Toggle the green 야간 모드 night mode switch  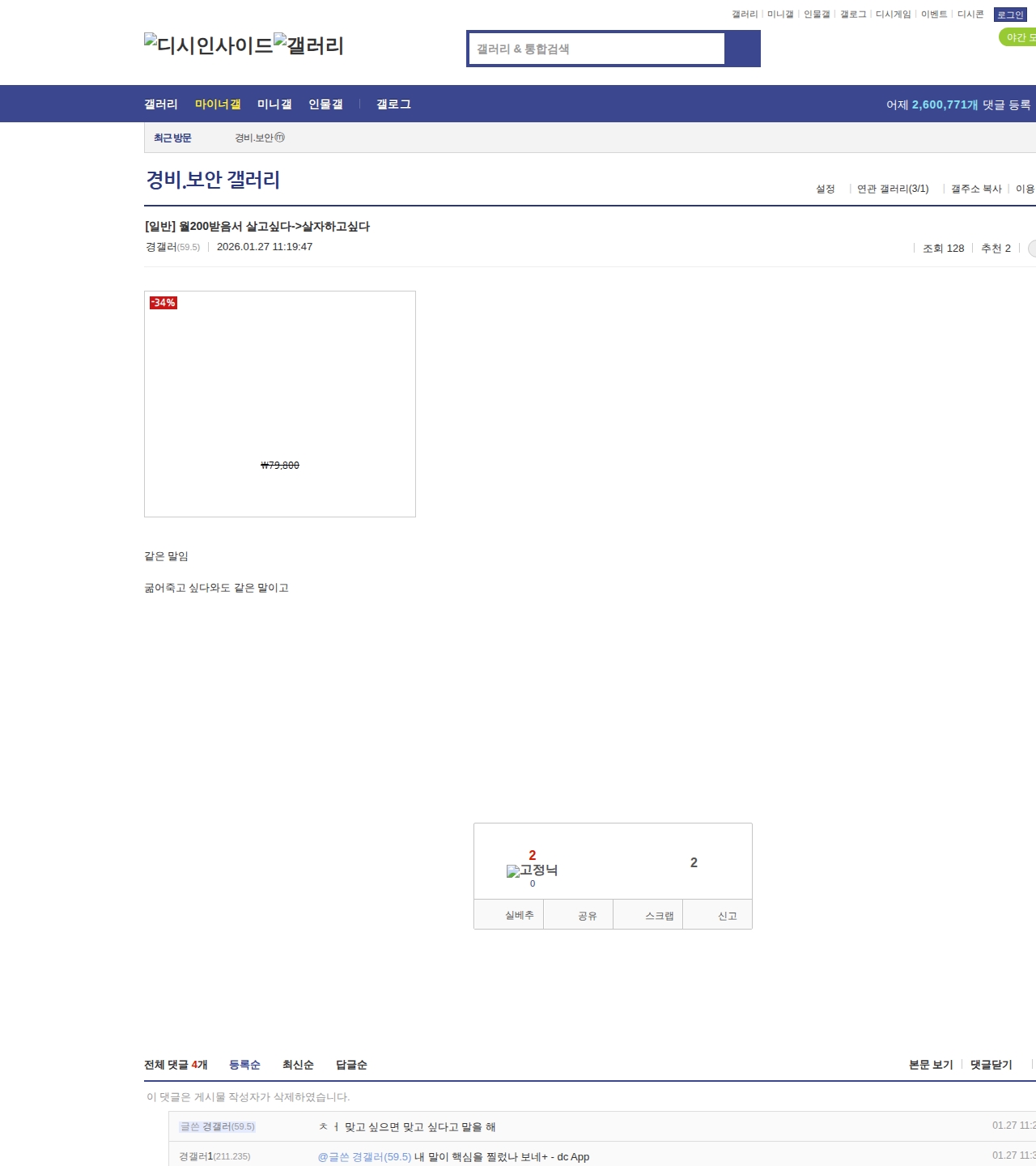click(1018, 37)
